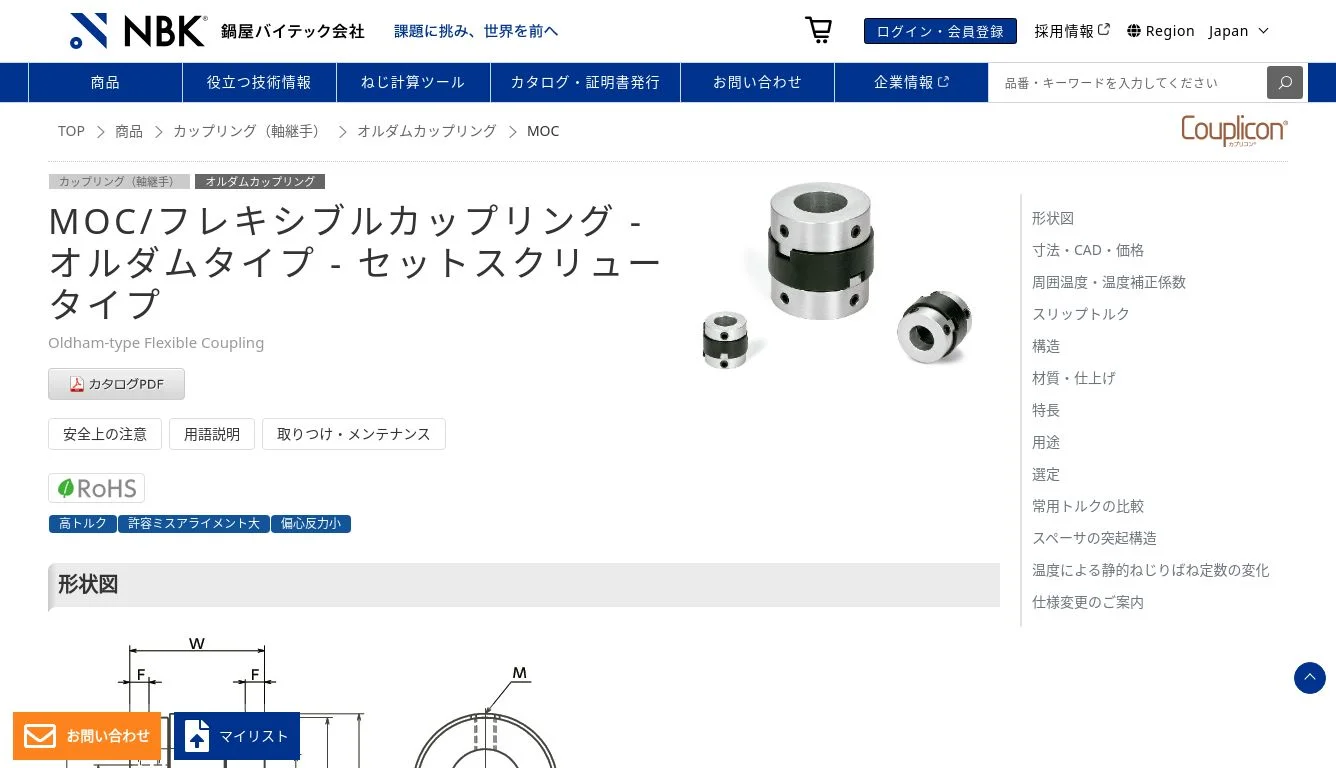Click the ログイン・会員登録 button

pos(940,31)
